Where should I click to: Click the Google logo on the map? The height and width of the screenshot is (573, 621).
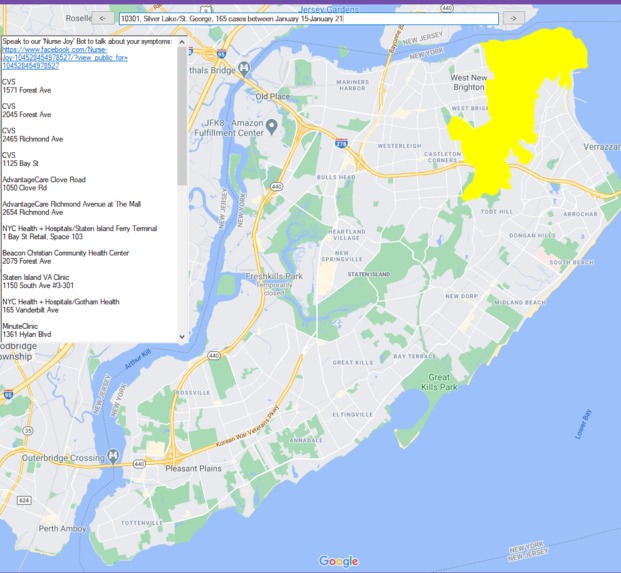(x=339, y=561)
